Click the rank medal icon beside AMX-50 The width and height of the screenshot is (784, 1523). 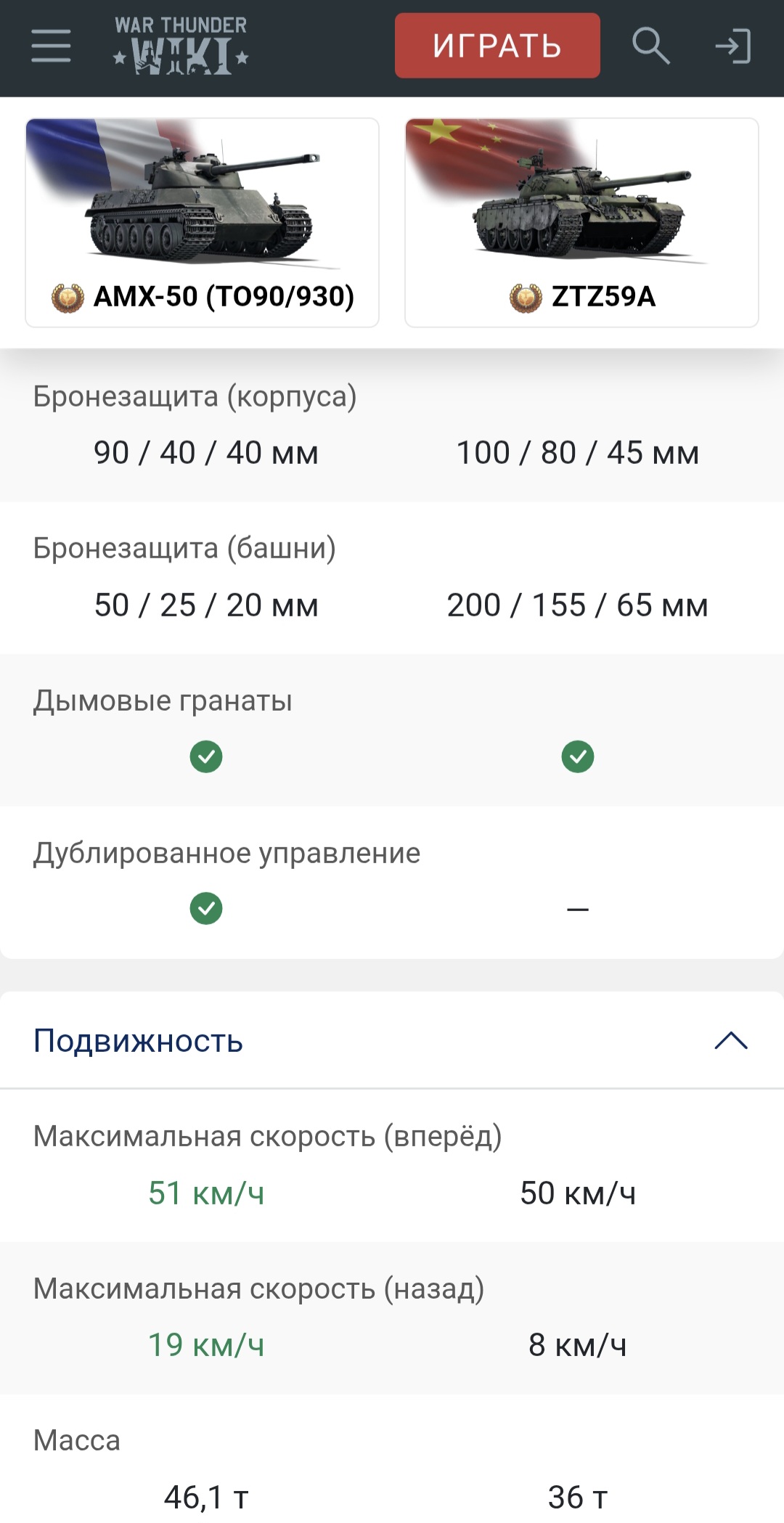tap(68, 298)
